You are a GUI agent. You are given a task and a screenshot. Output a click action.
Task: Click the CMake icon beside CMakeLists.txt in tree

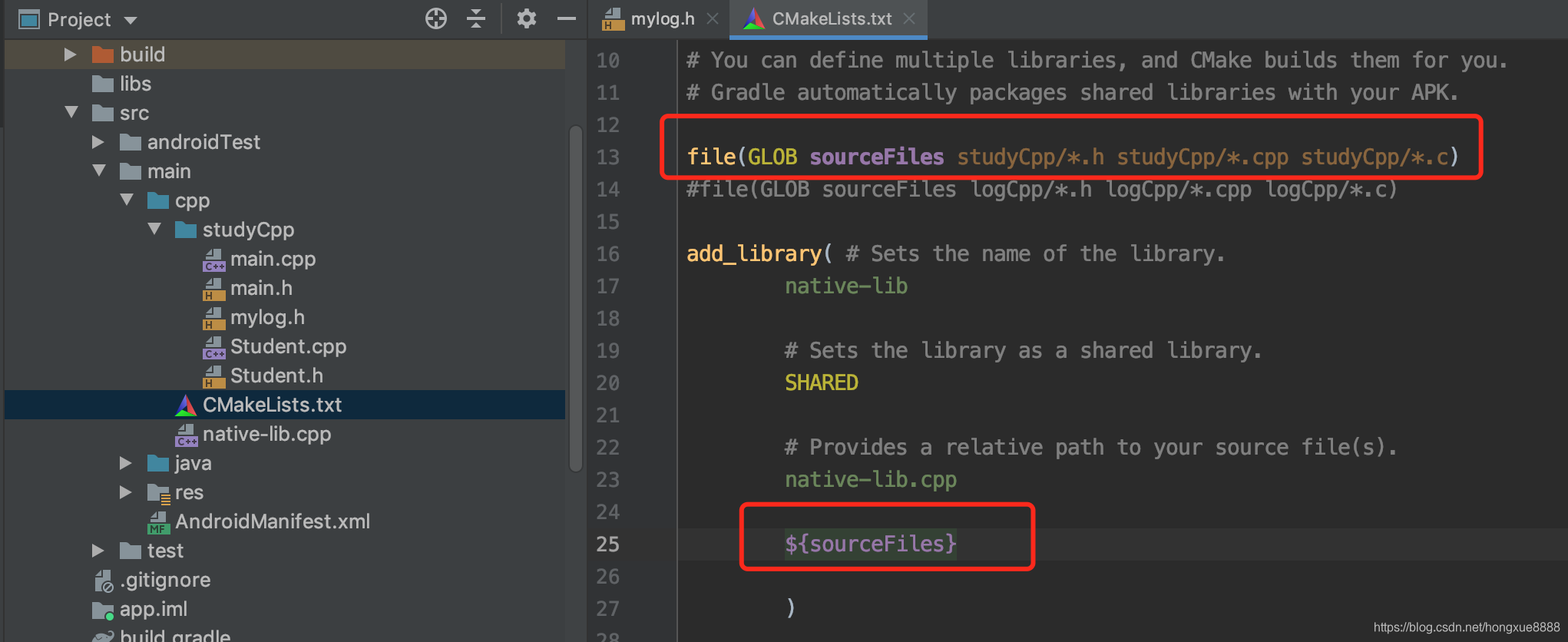tap(186, 405)
